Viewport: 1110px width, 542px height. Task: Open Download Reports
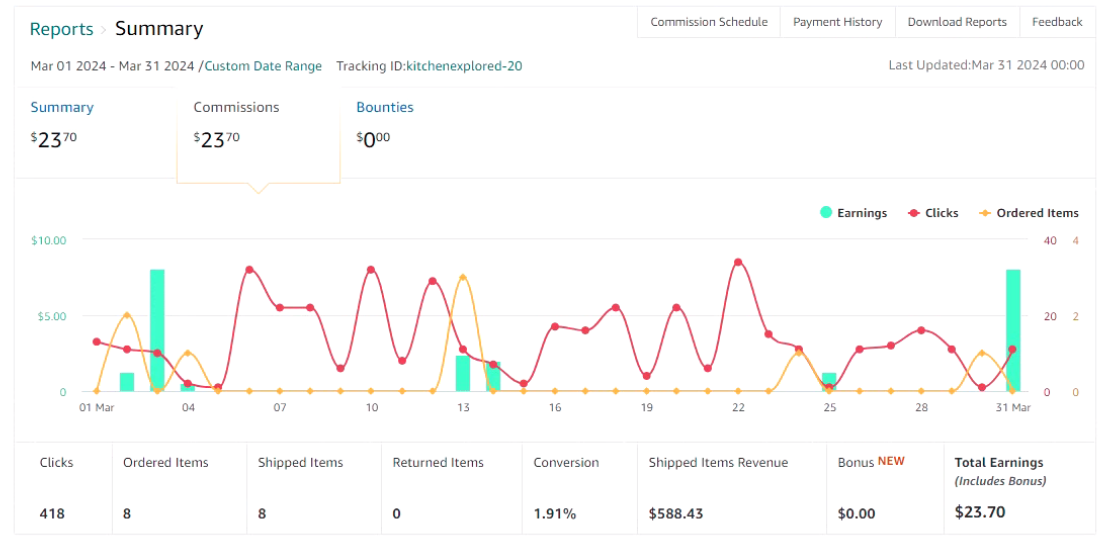pyautogui.click(x=957, y=22)
